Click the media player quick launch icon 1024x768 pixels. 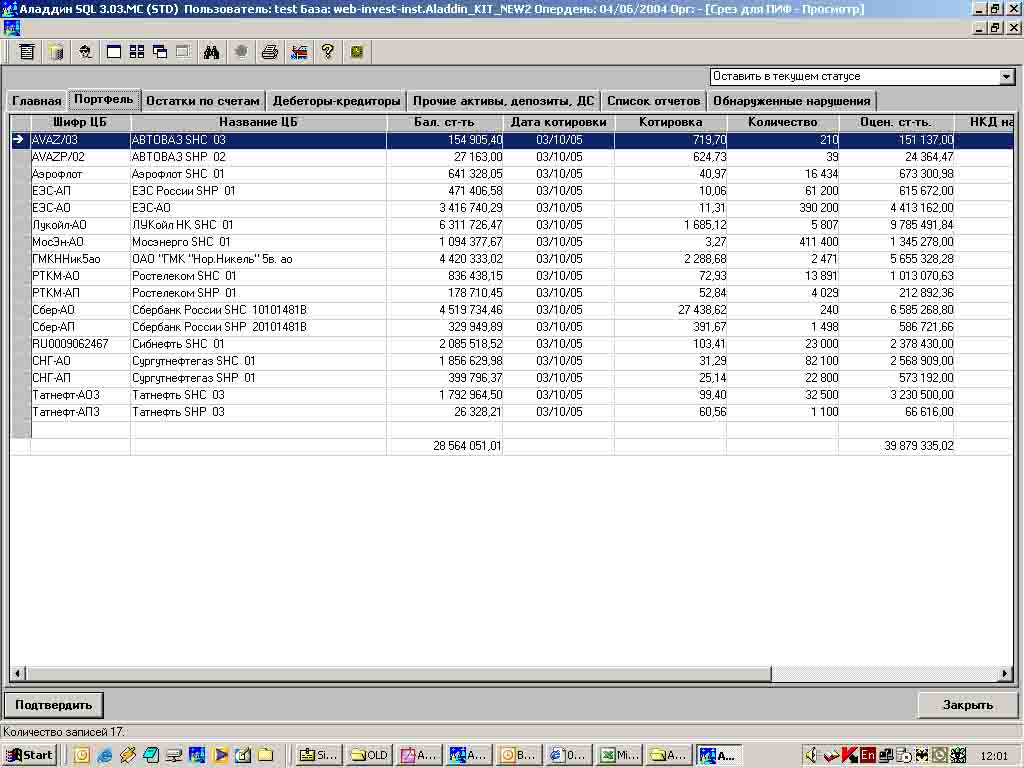220,756
